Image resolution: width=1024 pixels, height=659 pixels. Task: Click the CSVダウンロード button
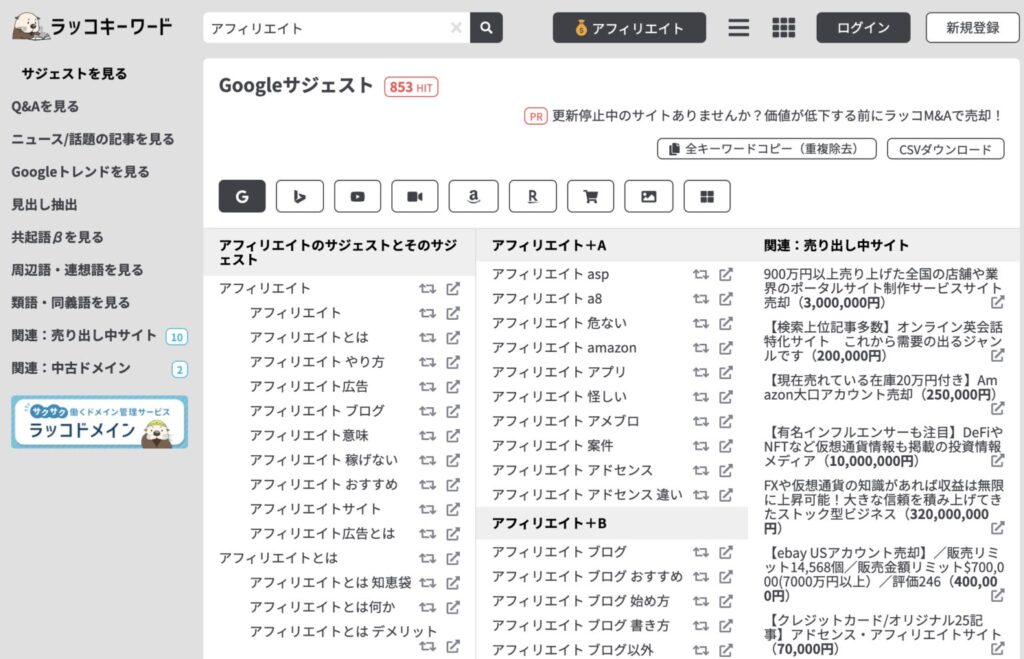point(945,149)
